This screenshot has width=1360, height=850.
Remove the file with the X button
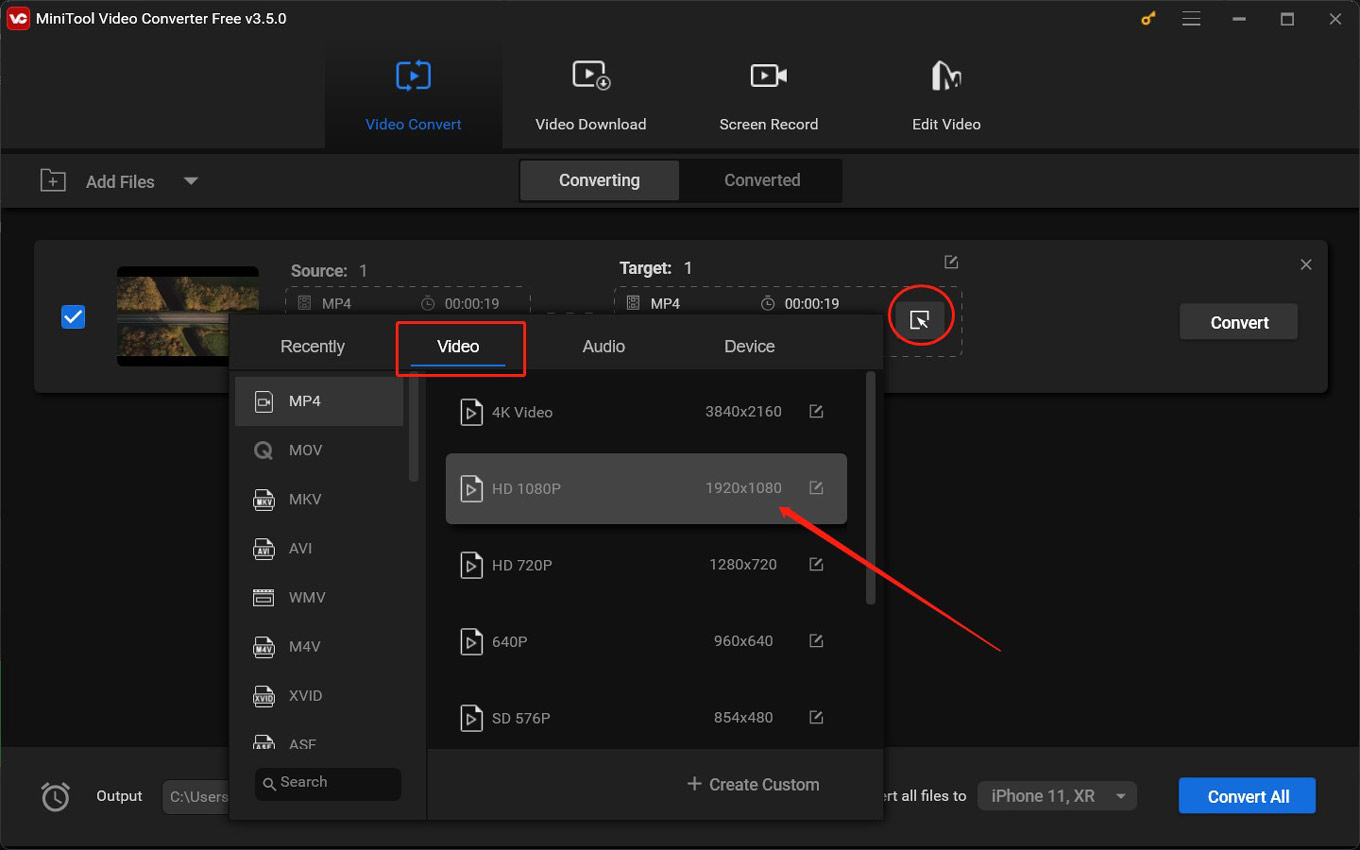coord(1306,264)
